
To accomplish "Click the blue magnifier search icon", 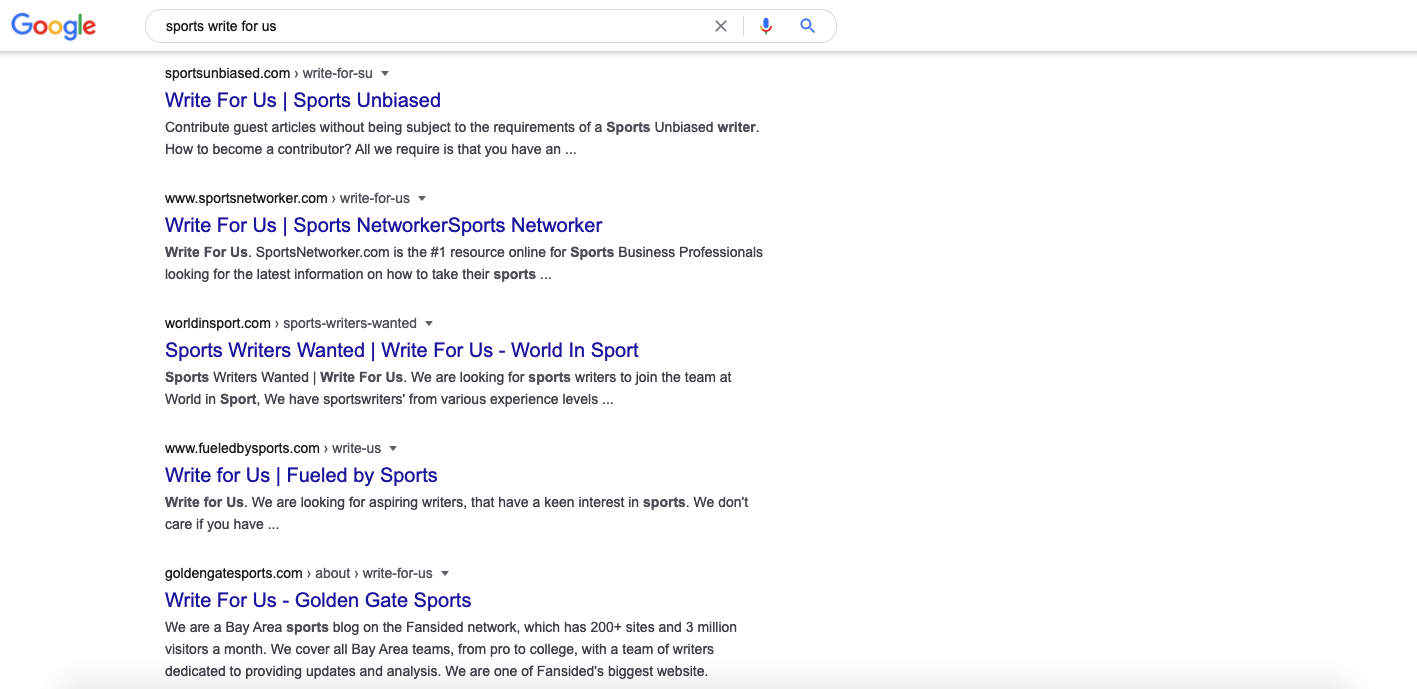I will [808, 27].
